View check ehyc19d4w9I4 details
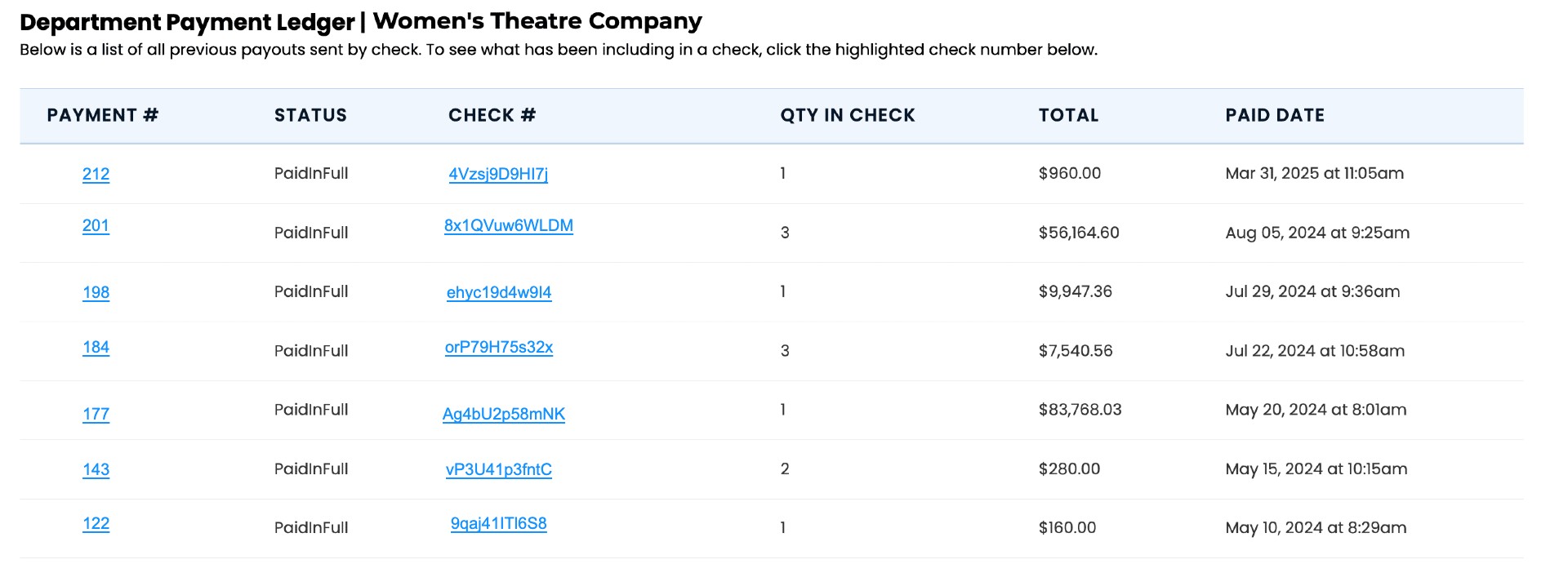The height and width of the screenshot is (564, 1568). (x=499, y=292)
